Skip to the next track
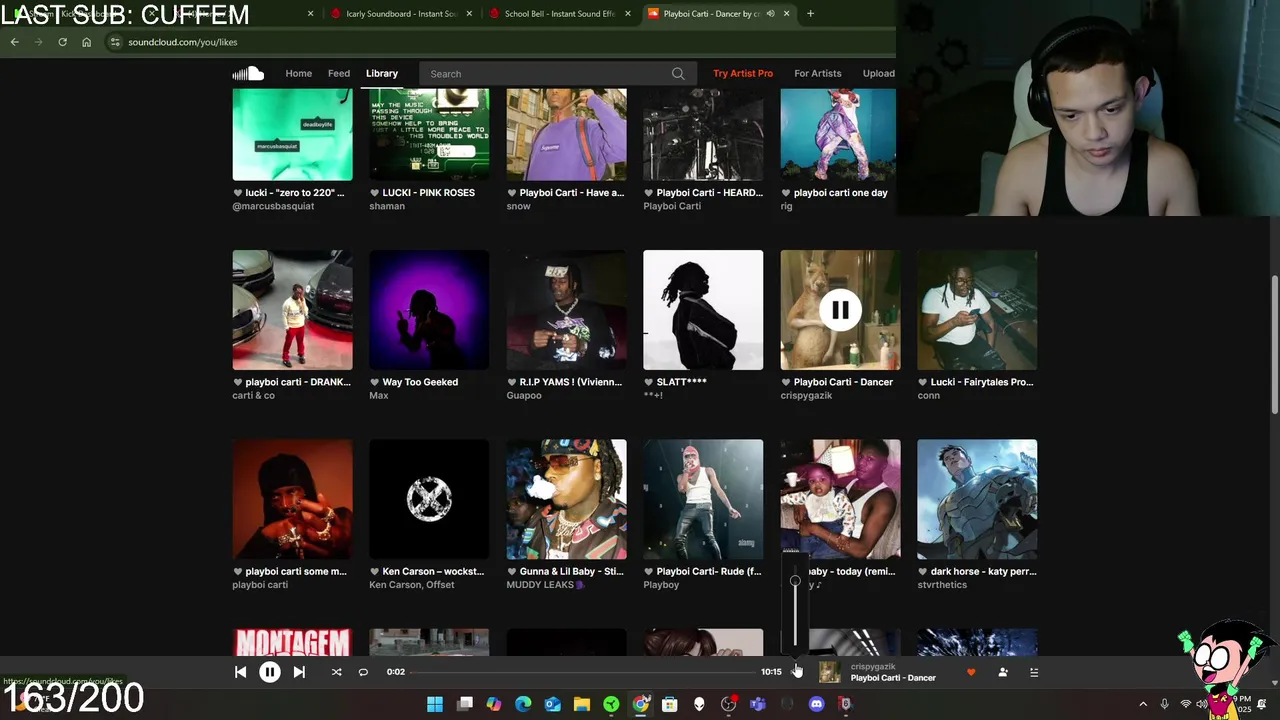Screen dimensions: 1280x720 point(299,672)
